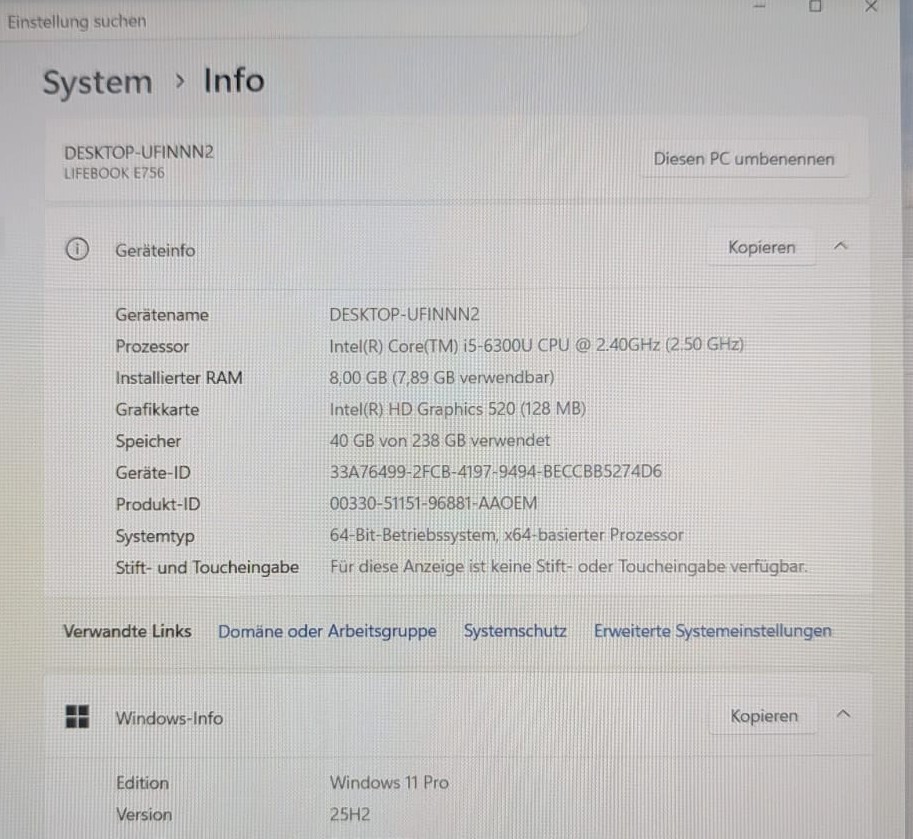Image resolution: width=913 pixels, height=839 pixels.
Task: Click the Geräteinfo info circle icon
Action: 77,249
